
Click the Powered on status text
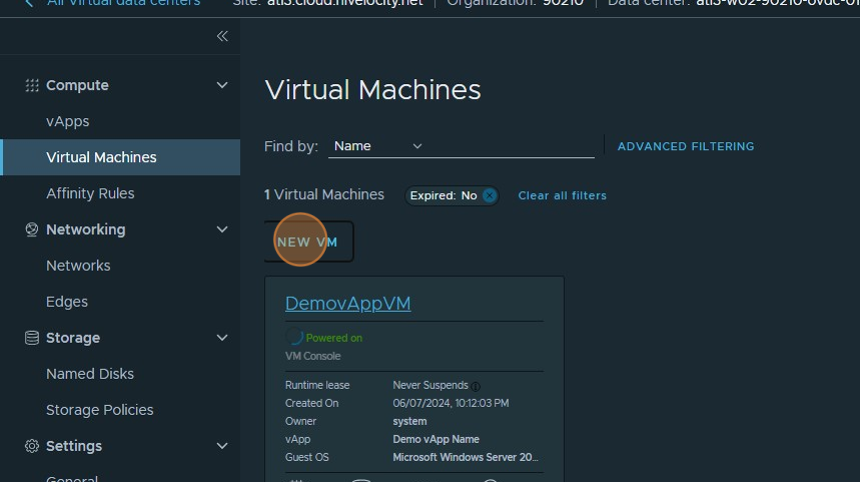coord(334,338)
